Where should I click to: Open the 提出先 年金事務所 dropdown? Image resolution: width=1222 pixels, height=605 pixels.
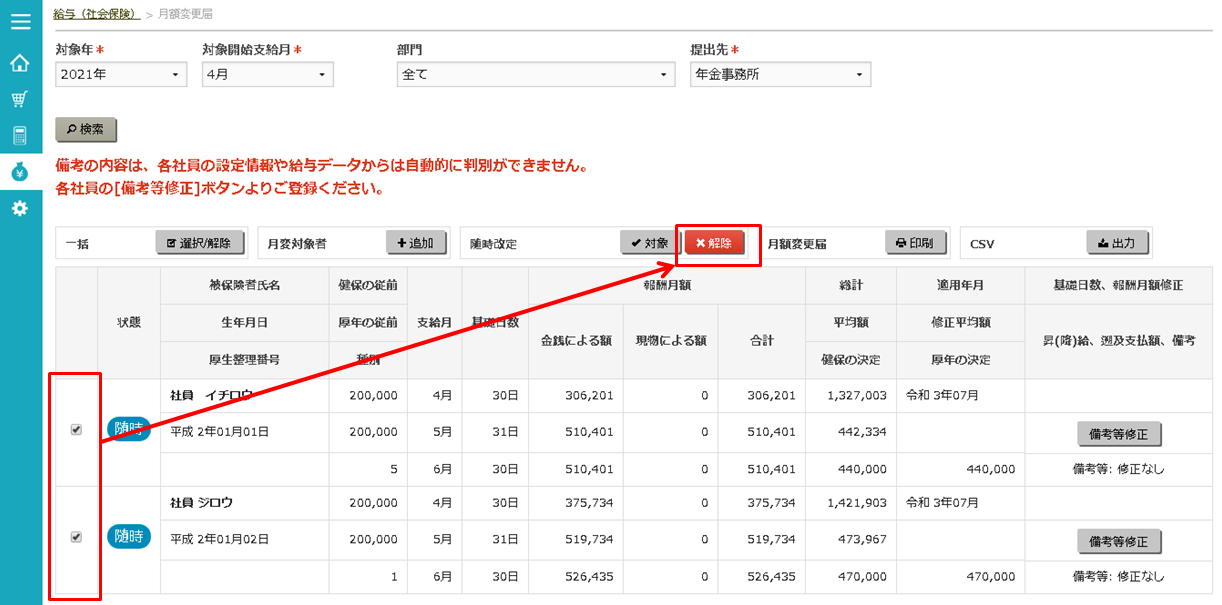click(x=780, y=74)
